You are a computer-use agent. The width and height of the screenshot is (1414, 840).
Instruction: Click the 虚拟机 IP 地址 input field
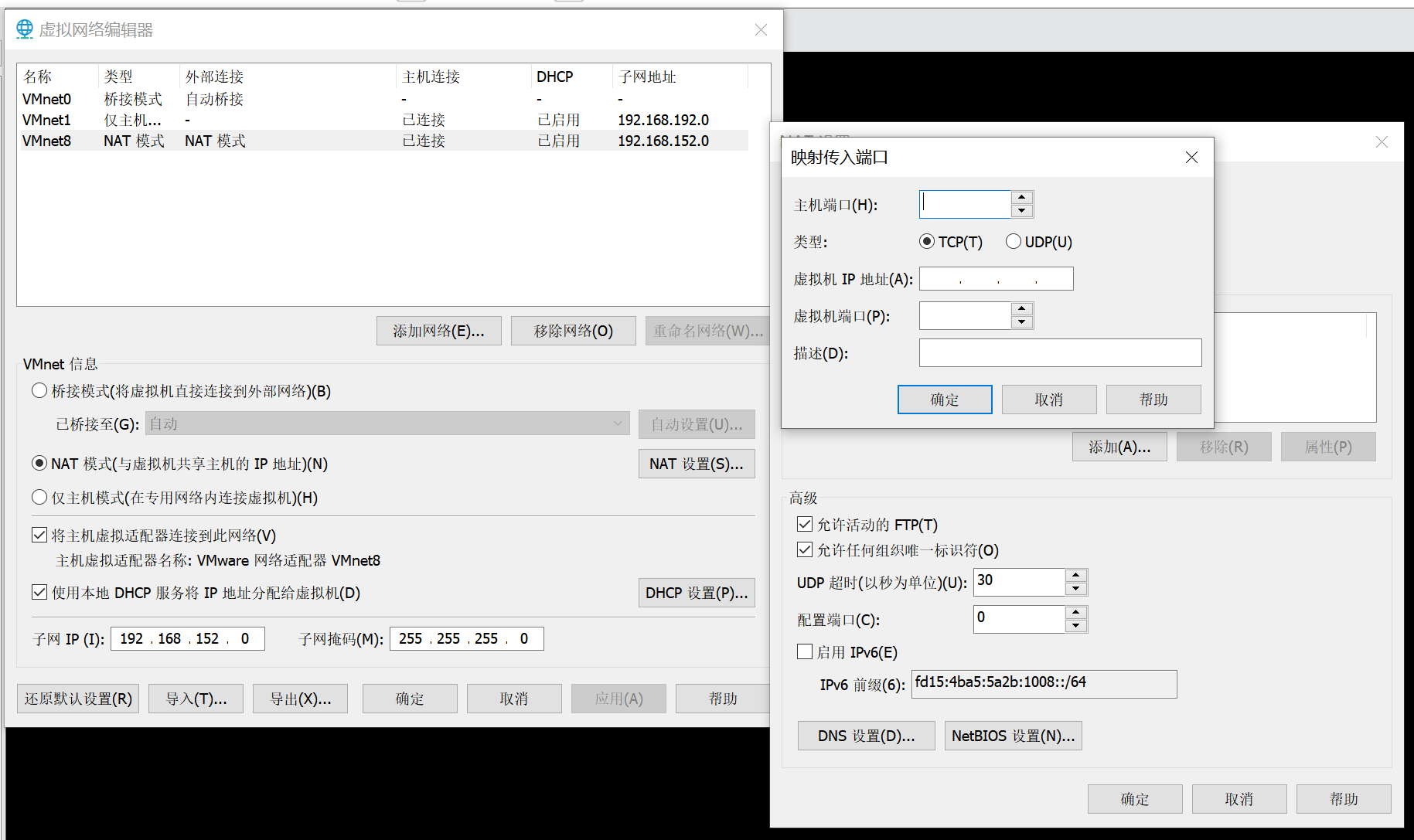[996, 278]
